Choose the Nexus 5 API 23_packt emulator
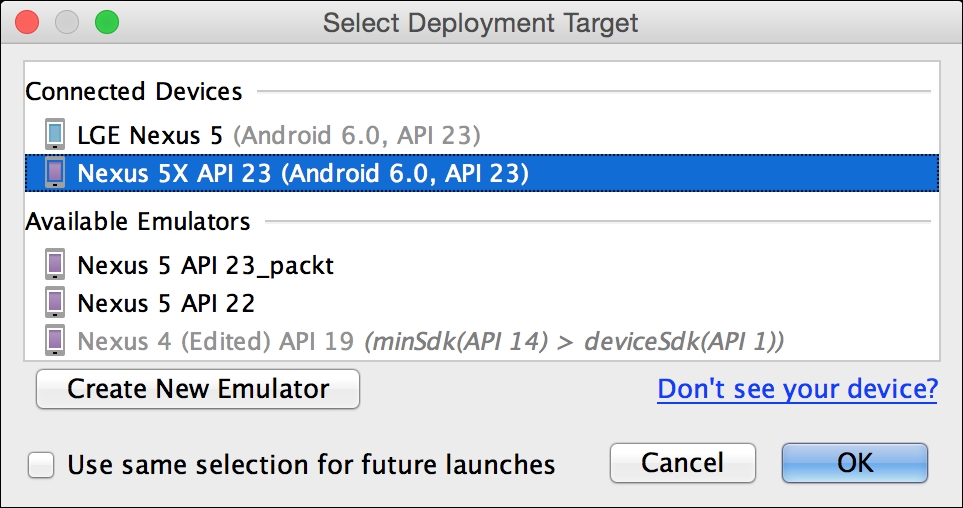The image size is (963, 508). pyautogui.click(x=205, y=265)
